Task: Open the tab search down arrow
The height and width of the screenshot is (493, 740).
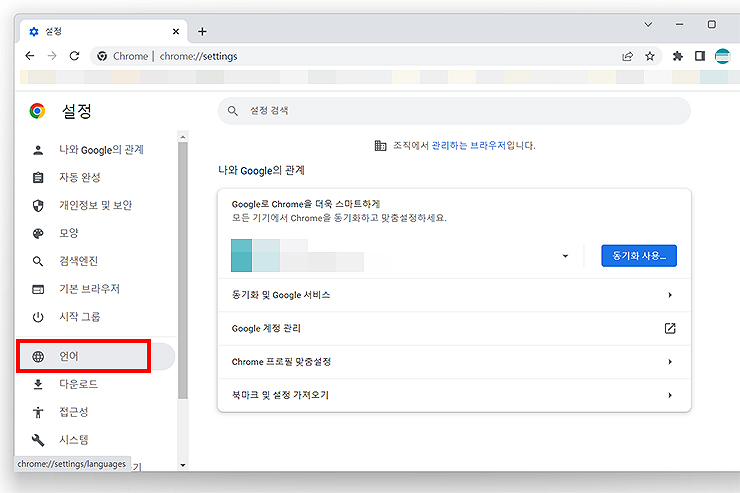Action: pyautogui.click(x=648, y=25)
